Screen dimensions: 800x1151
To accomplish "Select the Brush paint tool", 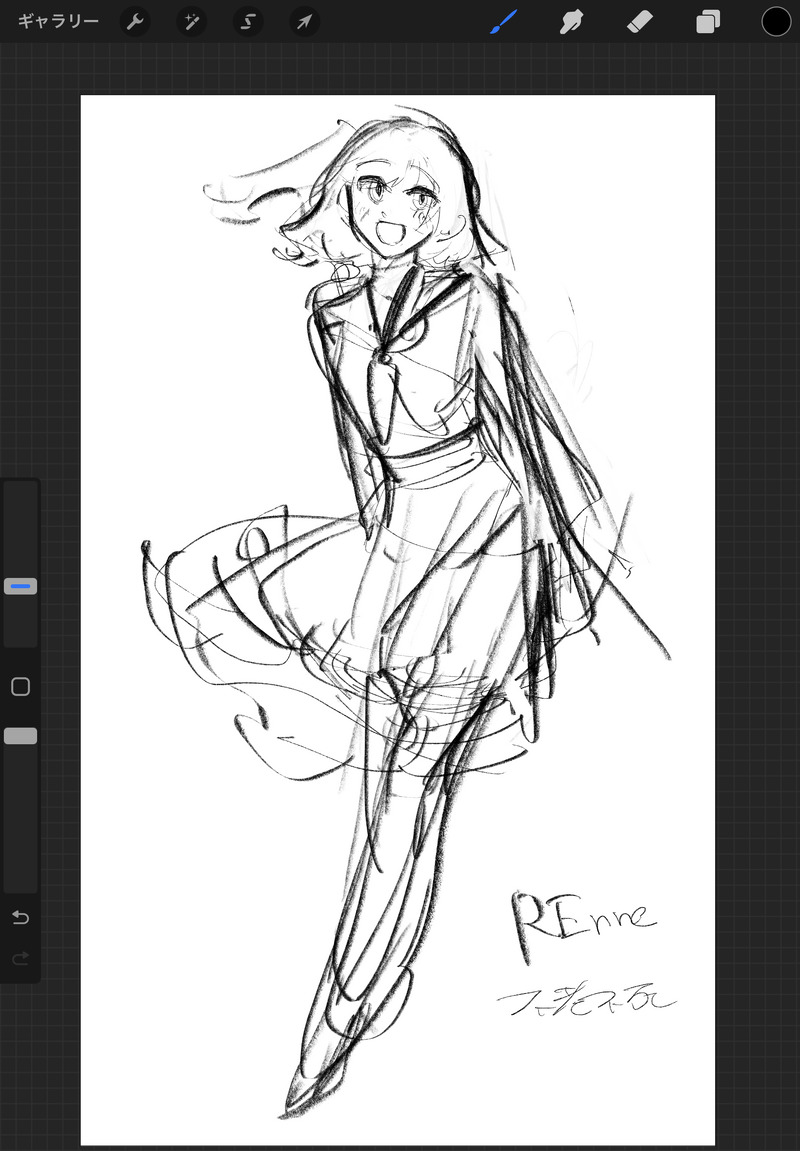I will pos(503,22).
